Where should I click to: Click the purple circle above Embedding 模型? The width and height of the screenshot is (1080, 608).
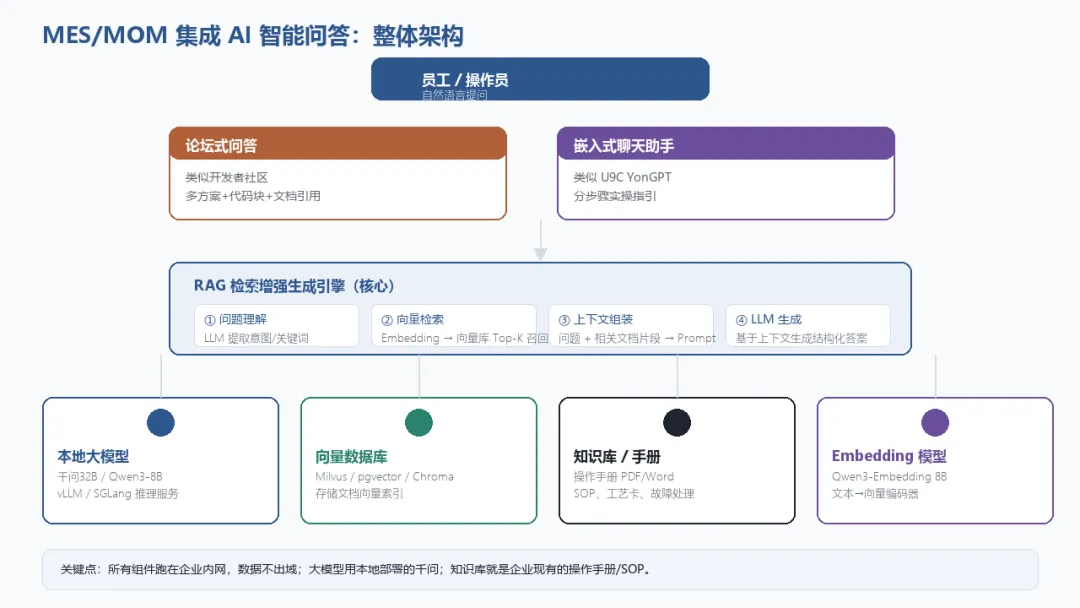point(935,423)
